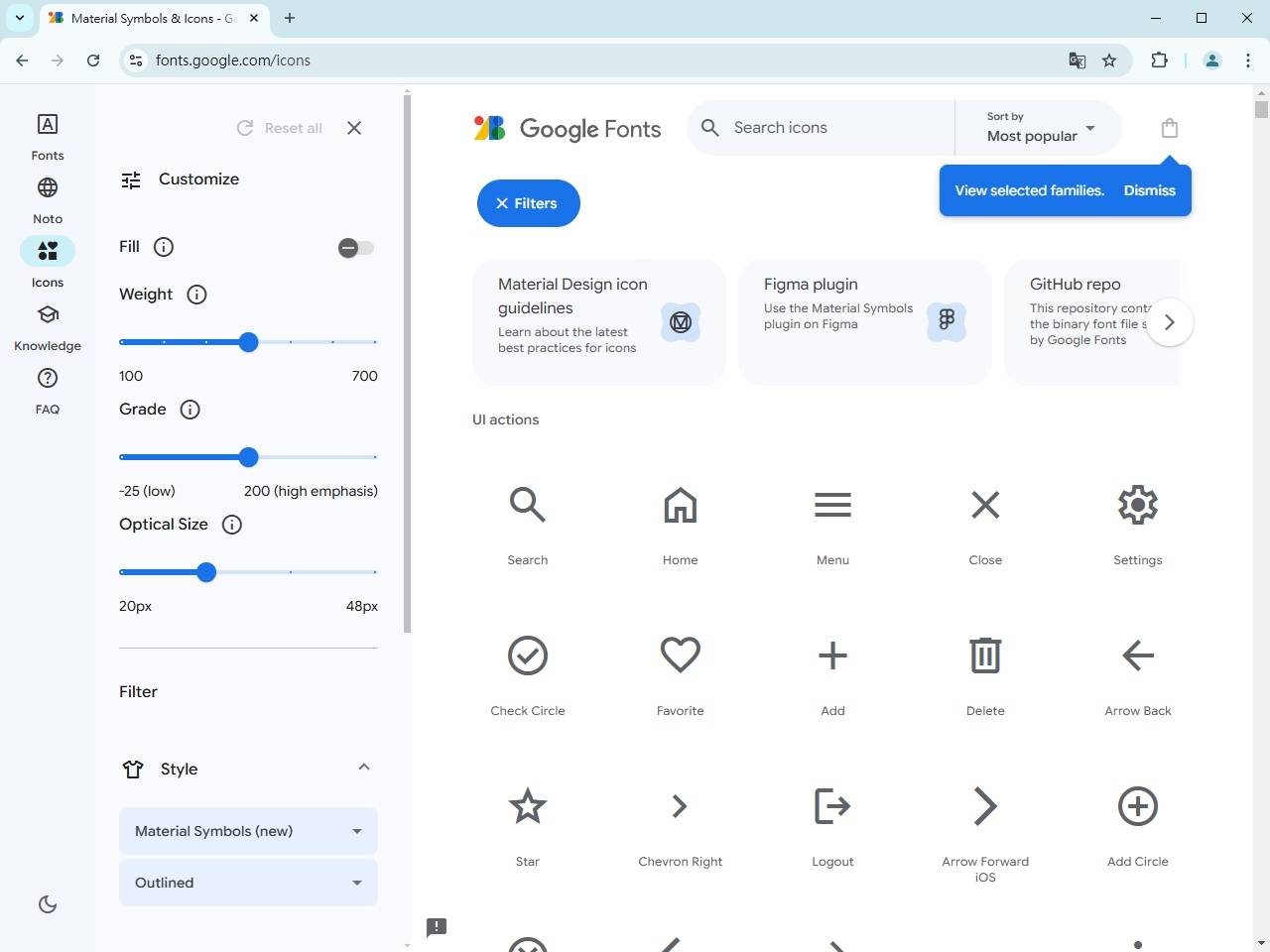Pick the Menu hamburger icon
The image size is (1270, 952).
[x=832, y=505]
